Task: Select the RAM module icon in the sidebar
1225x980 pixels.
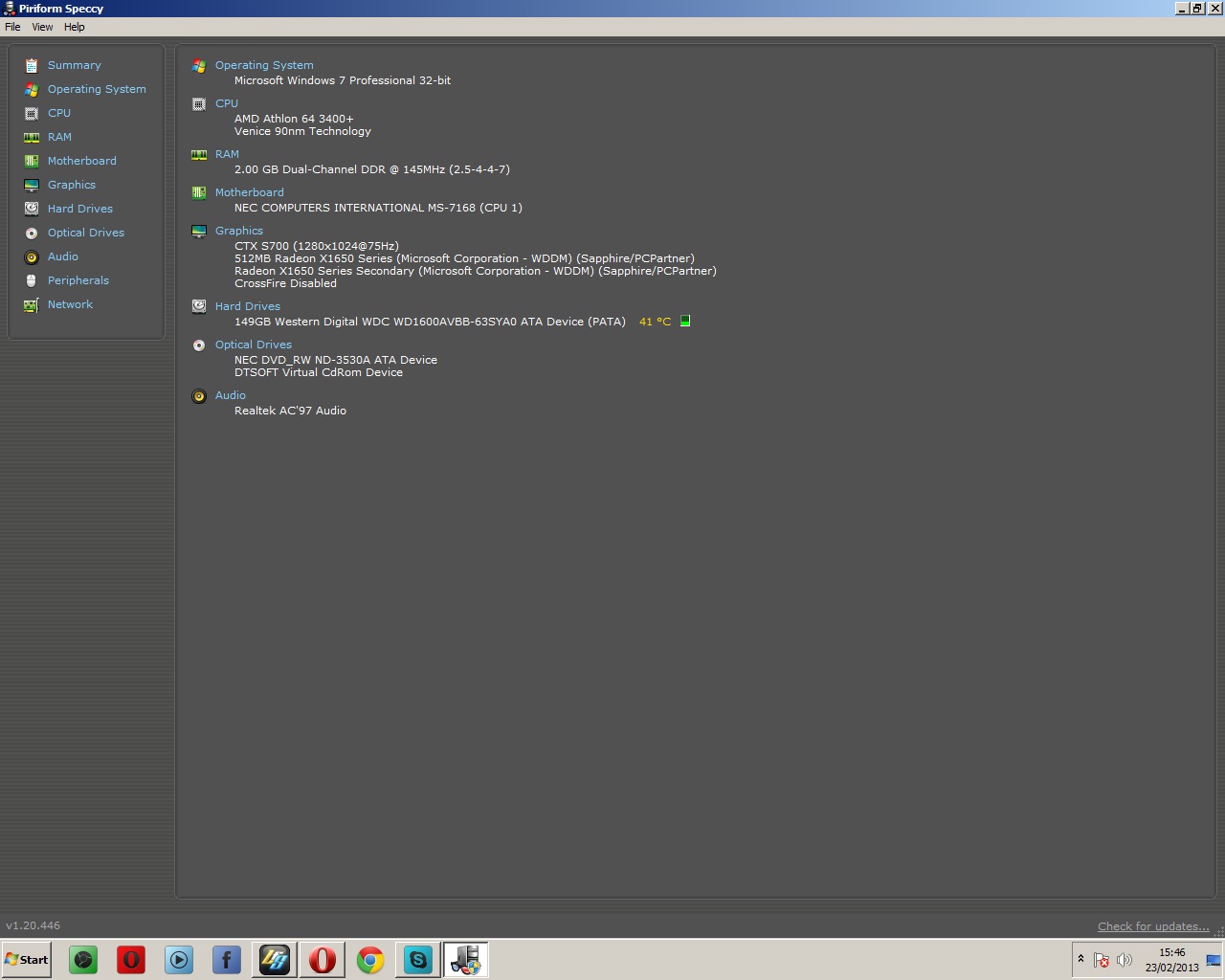Action: 32,138
